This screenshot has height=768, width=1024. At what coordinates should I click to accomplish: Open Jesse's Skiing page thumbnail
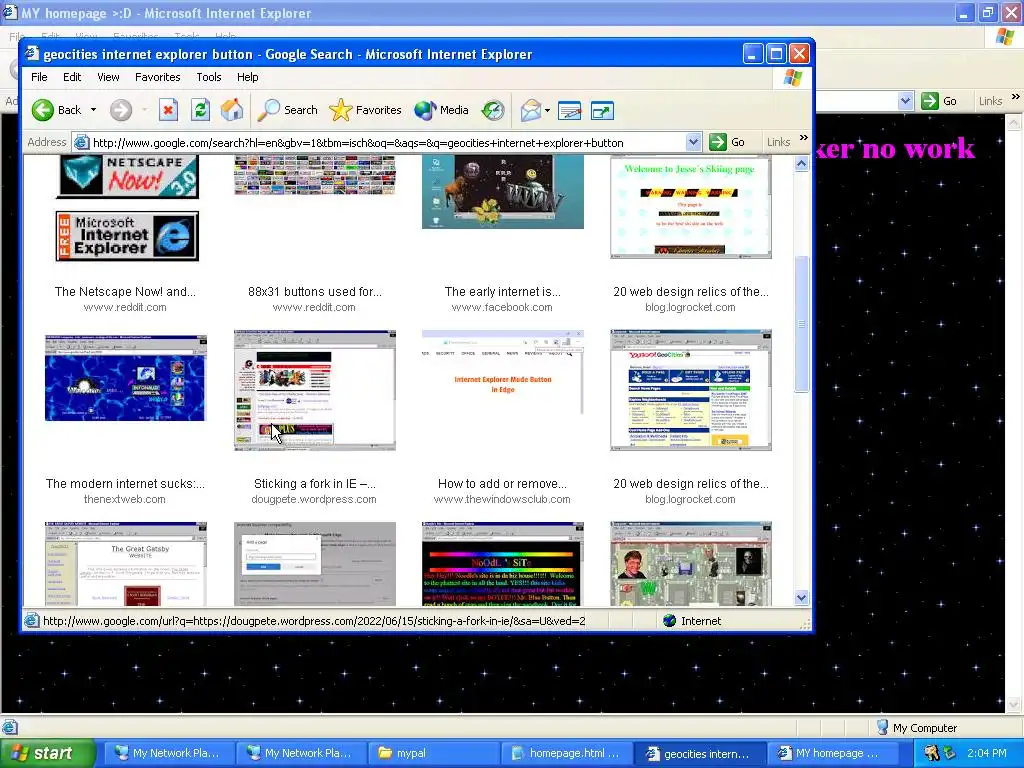691,207
